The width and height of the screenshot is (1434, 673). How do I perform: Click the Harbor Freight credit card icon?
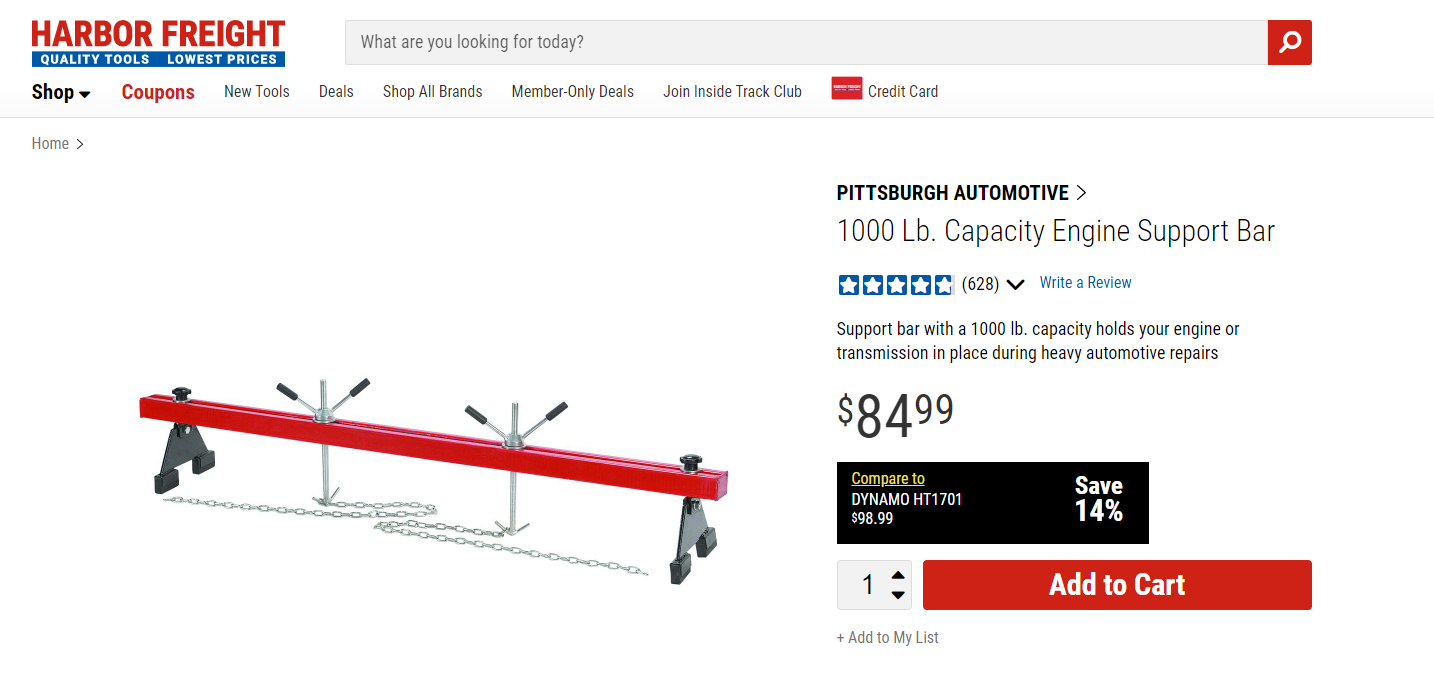pos(846,89)
